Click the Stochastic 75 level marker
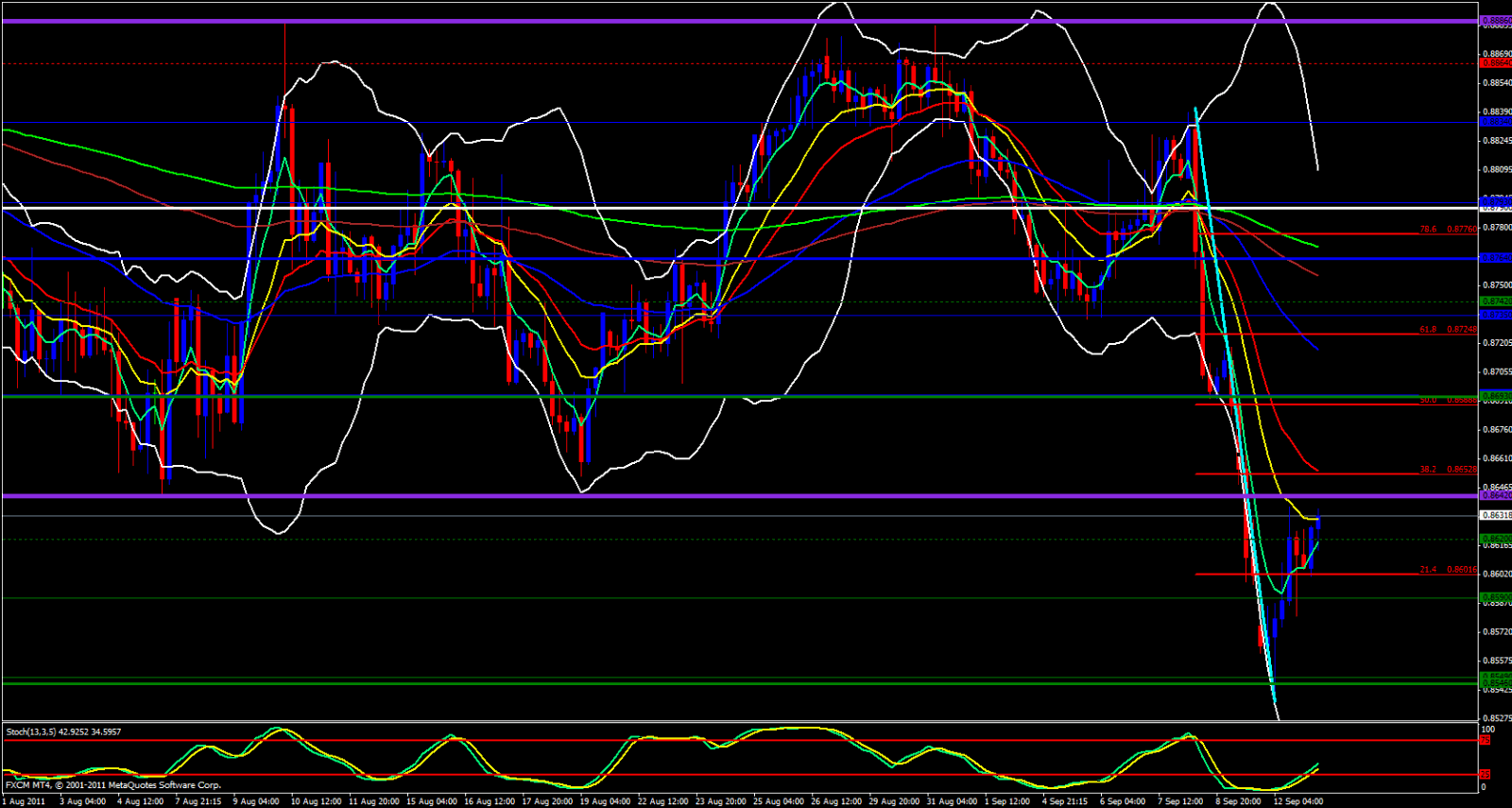 tap(1486, 741)
